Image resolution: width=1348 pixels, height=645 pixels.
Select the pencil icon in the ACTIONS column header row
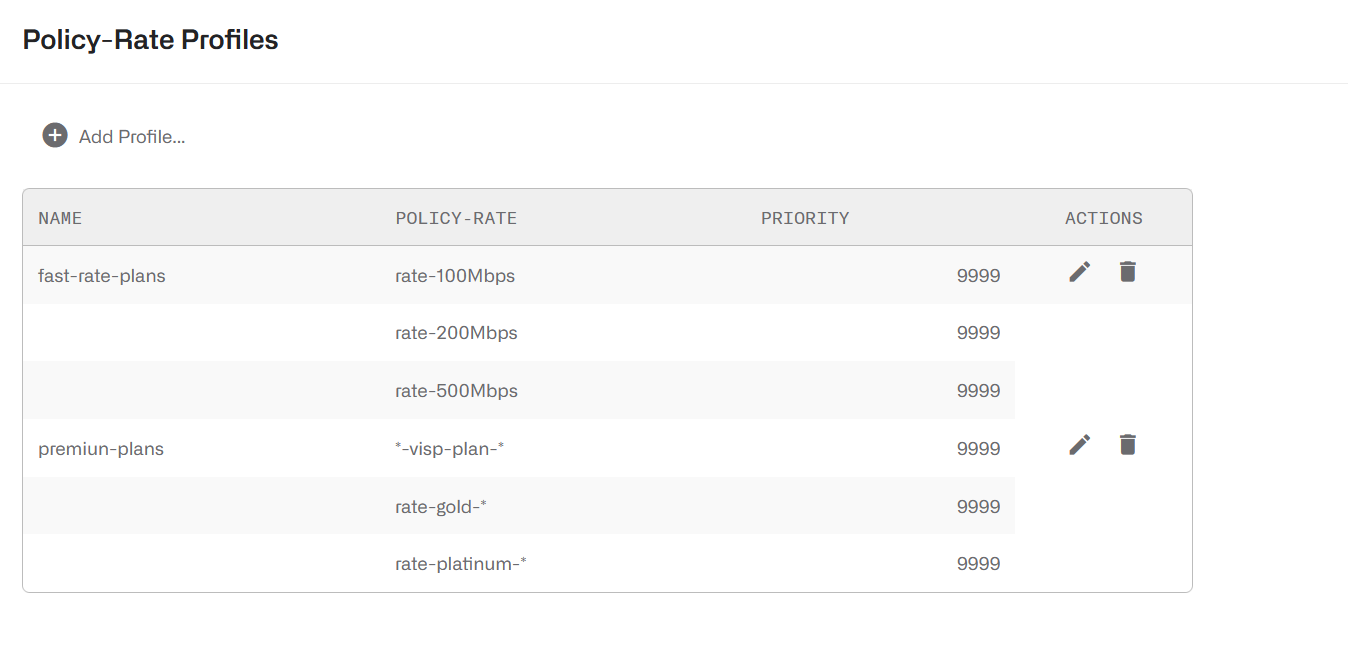1079,271
